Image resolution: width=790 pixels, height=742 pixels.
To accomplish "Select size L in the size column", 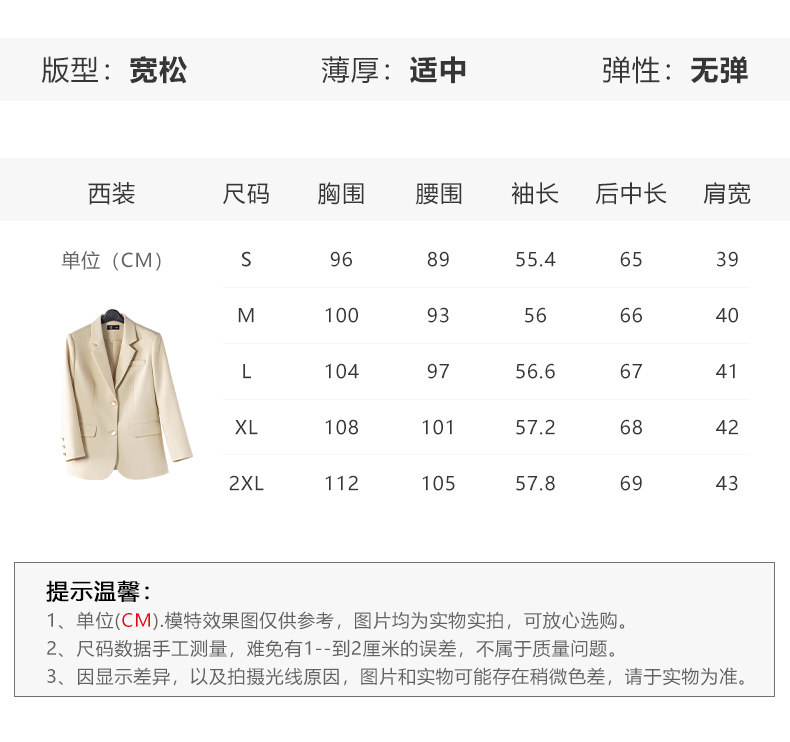I will 246,371.
